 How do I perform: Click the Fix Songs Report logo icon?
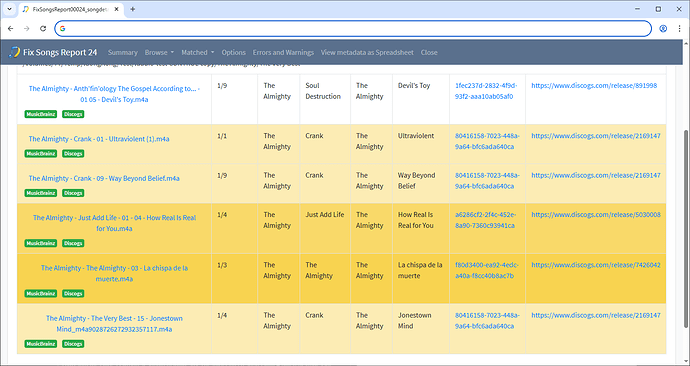click(x=15, y=52)
